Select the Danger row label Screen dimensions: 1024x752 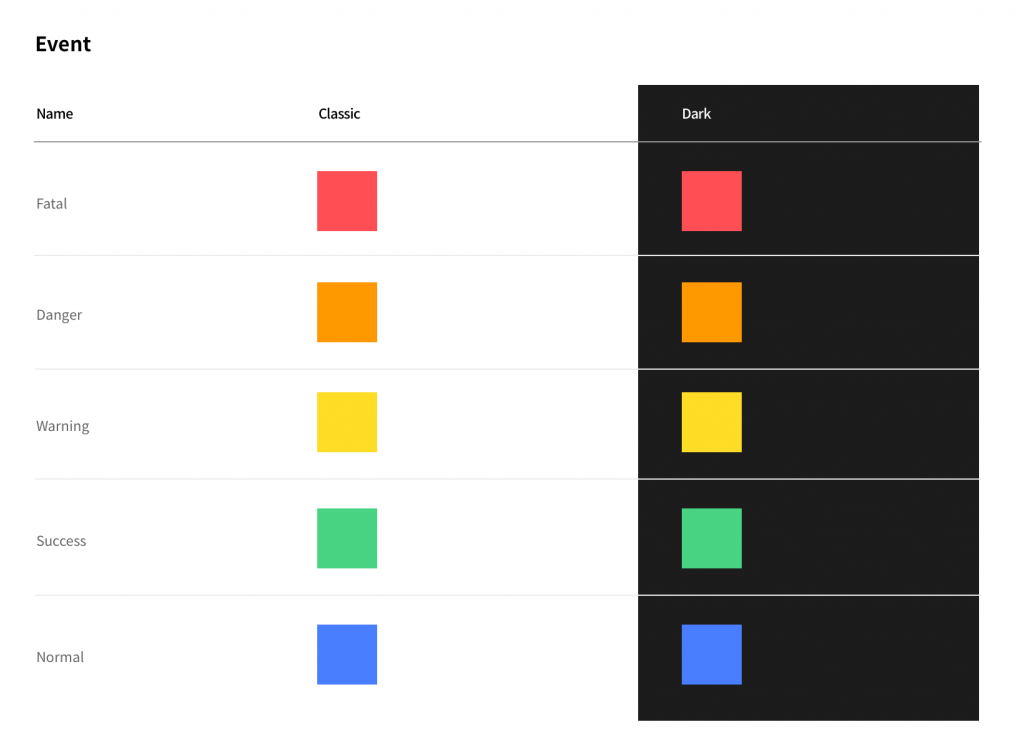59,315
